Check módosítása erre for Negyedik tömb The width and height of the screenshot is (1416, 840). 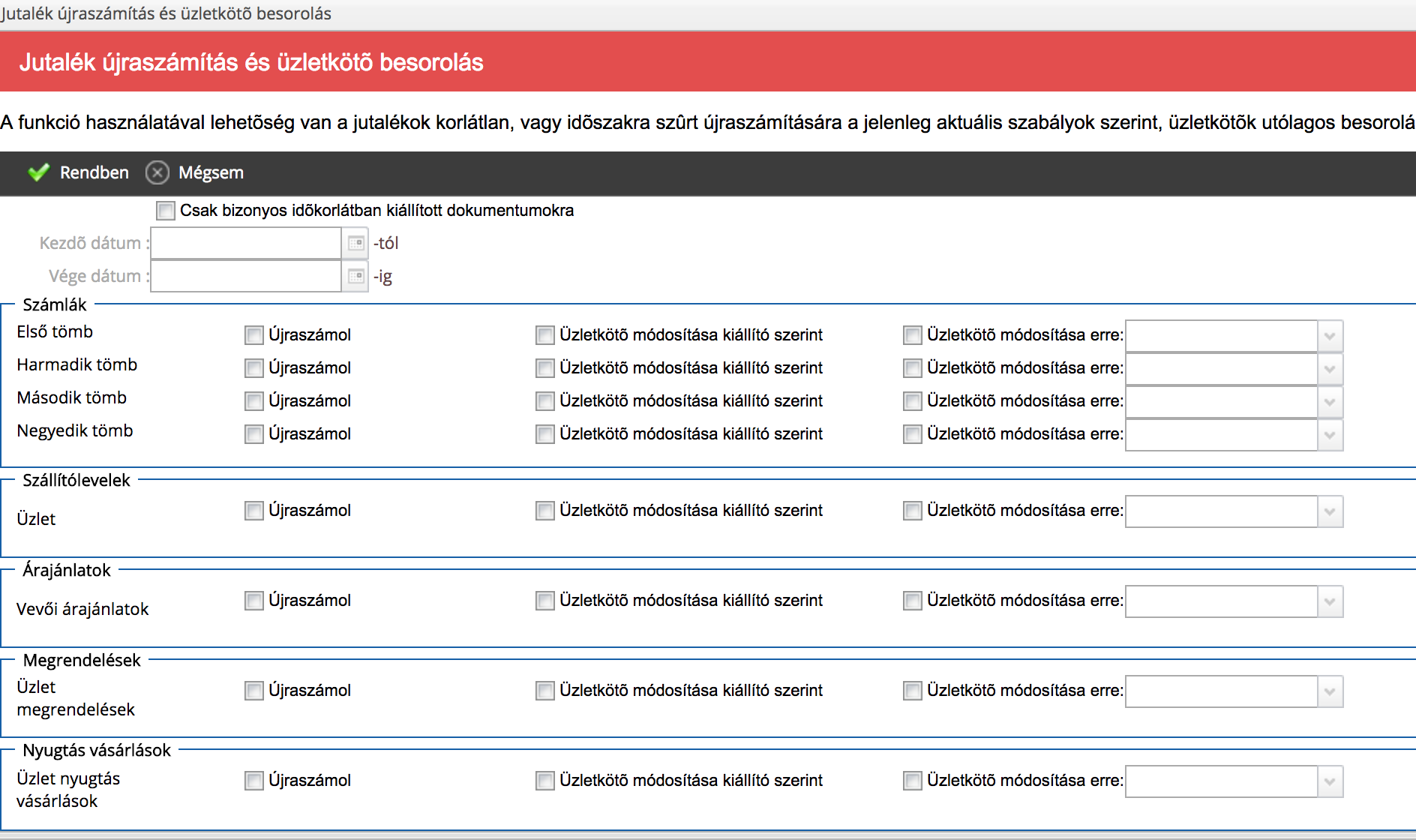coord(913,434)
